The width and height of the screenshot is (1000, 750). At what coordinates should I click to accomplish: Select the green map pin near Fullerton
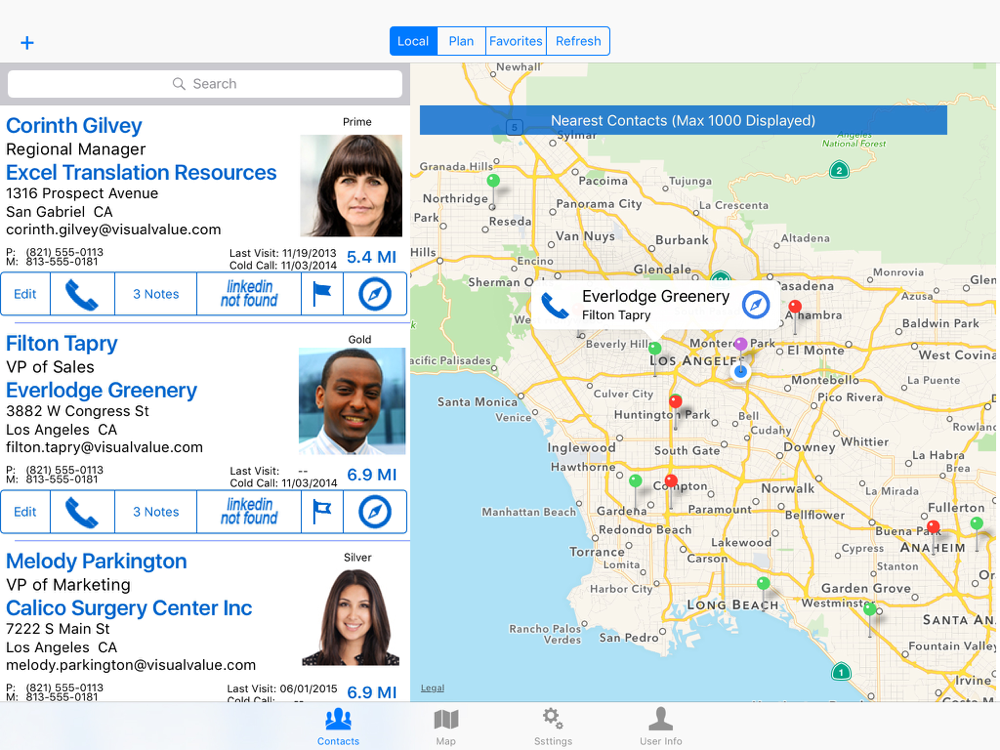click(x=976, y=524)
